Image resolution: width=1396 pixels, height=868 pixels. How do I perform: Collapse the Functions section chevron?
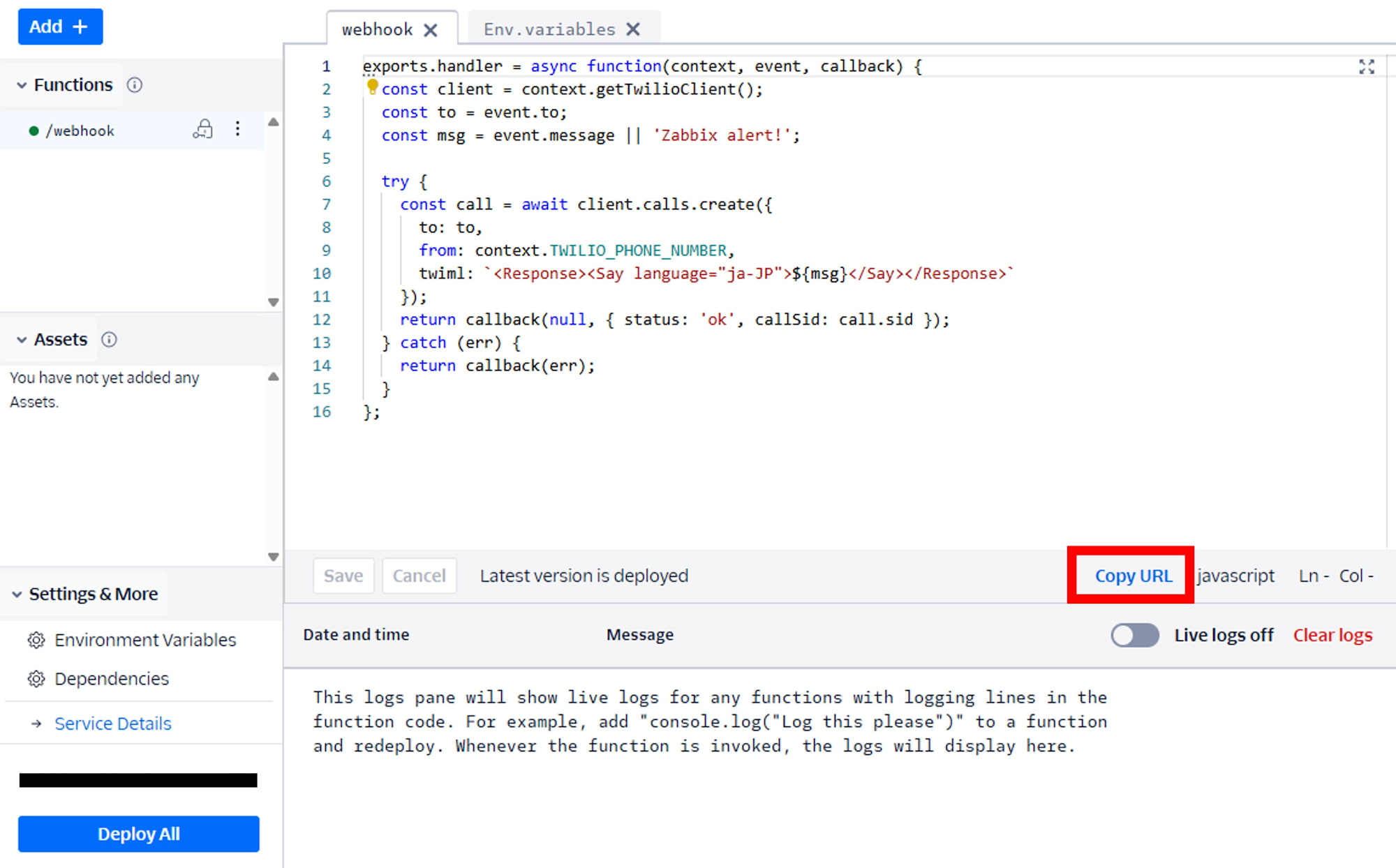point(22,85)
